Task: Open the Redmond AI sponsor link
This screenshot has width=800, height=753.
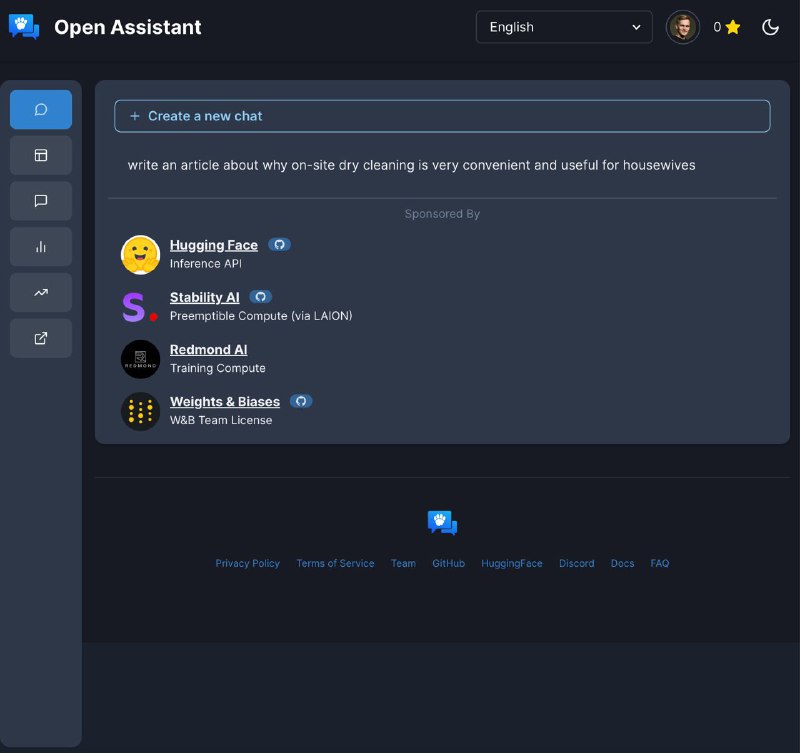Action: 209,349
